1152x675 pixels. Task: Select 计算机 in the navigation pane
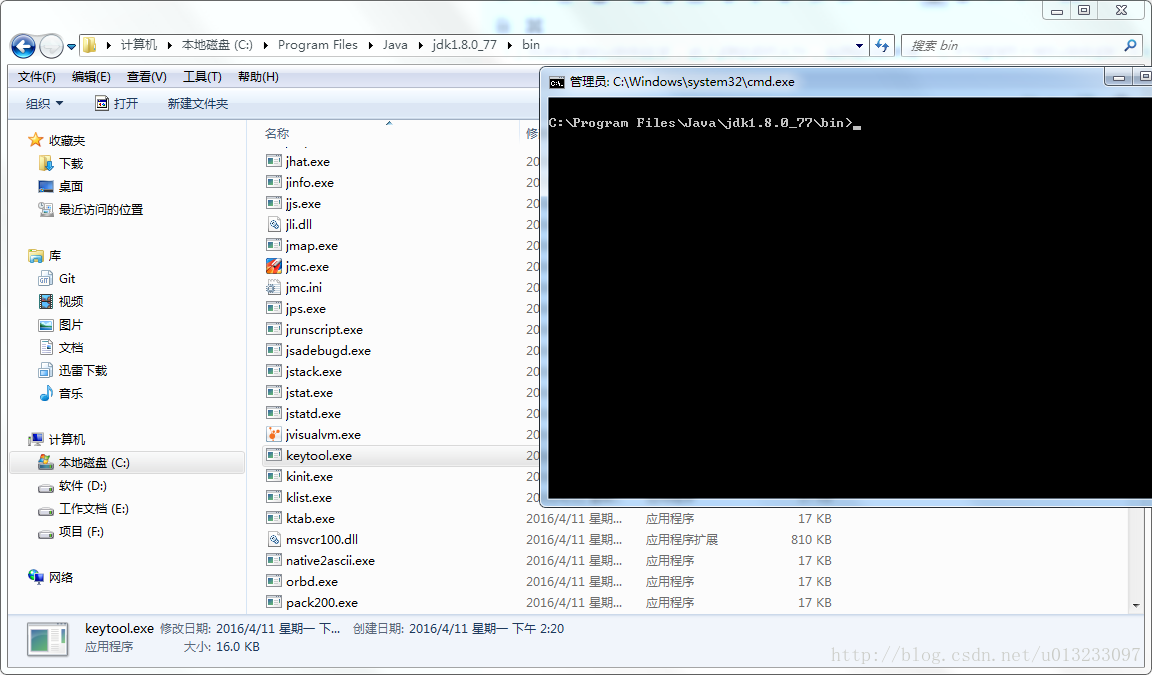coord(57,439)
